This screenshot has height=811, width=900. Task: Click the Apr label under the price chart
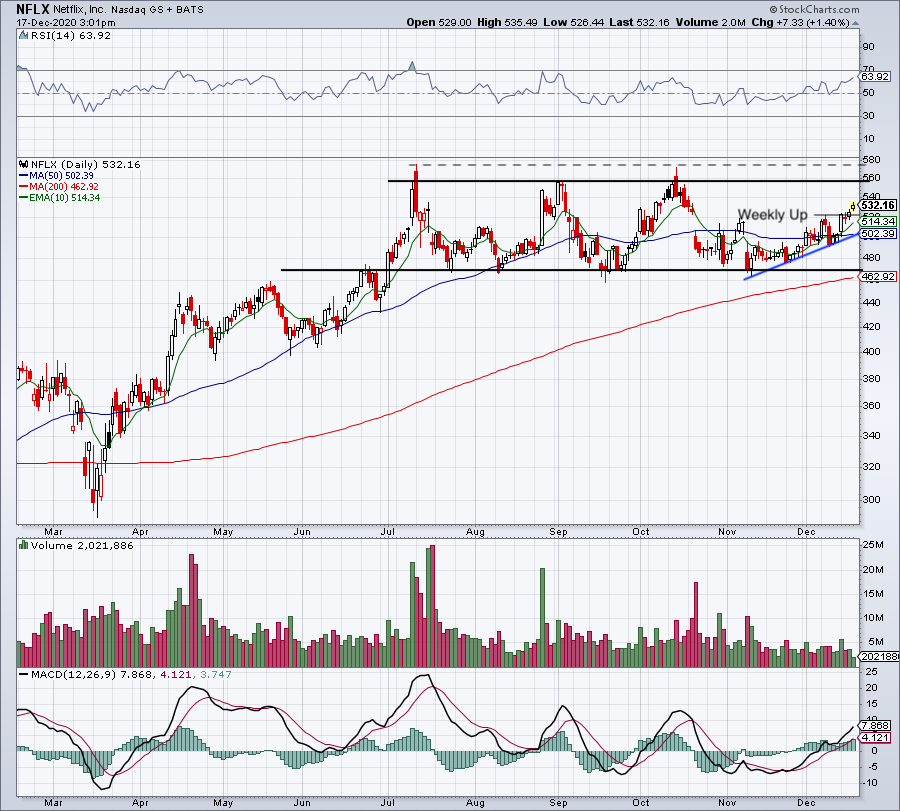click(140, 531)
